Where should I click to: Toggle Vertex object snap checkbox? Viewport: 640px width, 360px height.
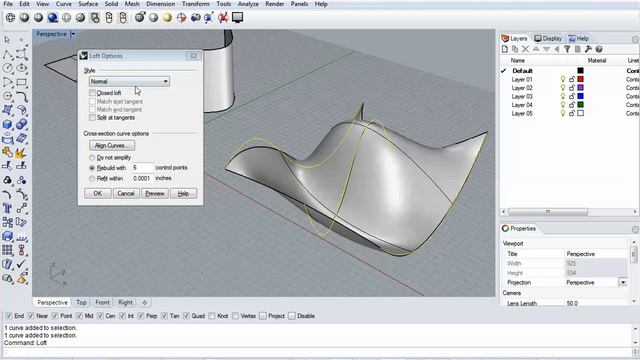[x=236, y=316]
